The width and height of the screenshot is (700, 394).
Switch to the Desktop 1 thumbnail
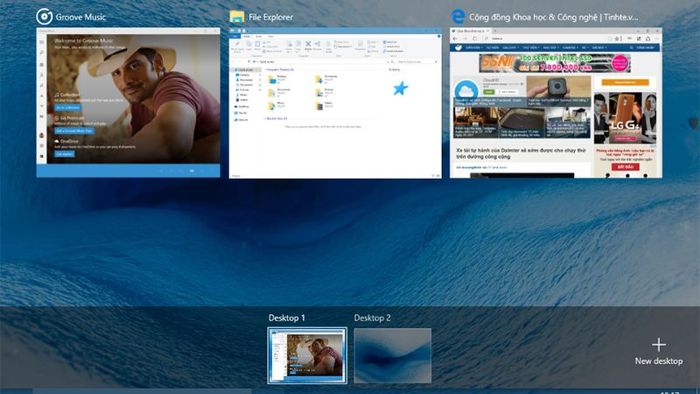pos(307,356)
